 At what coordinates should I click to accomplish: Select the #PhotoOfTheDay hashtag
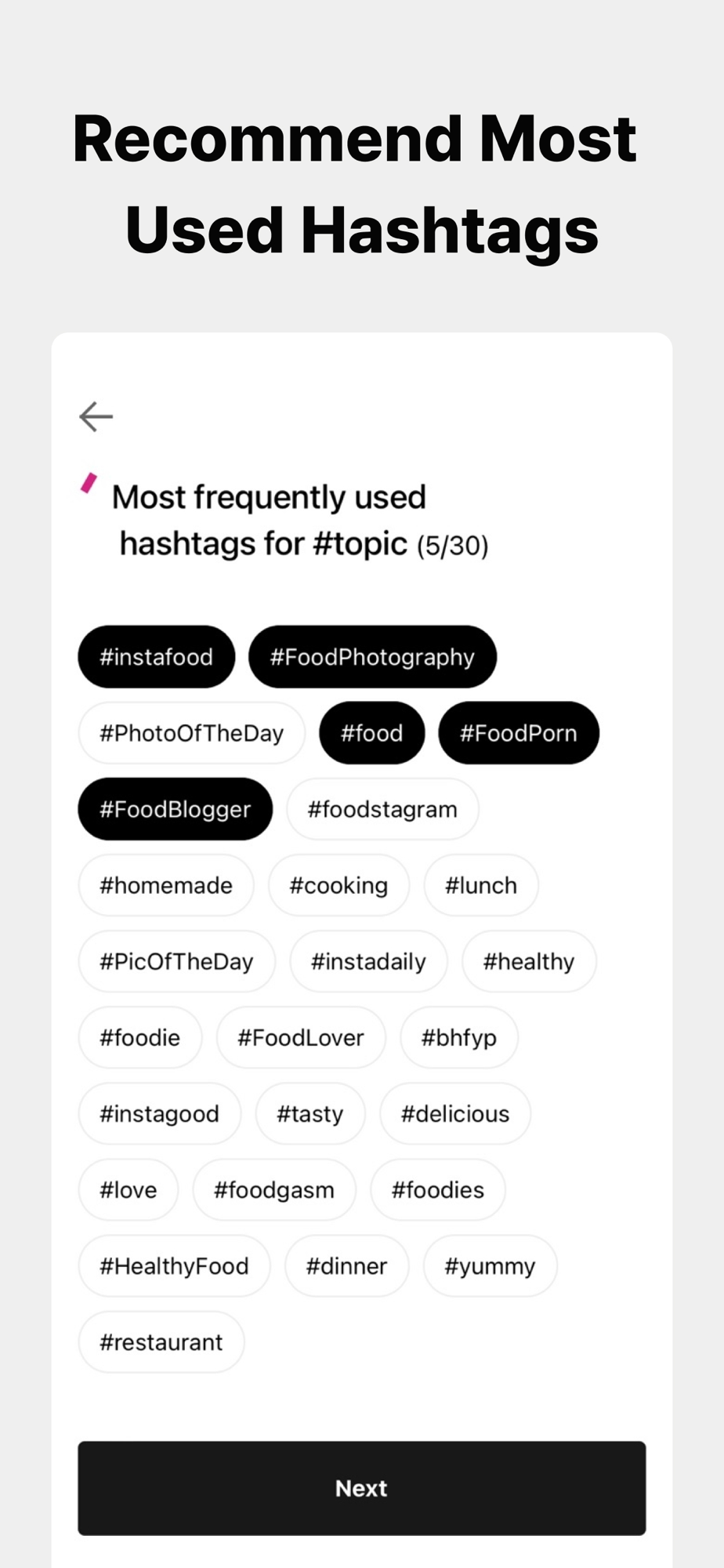coord(191,733)
